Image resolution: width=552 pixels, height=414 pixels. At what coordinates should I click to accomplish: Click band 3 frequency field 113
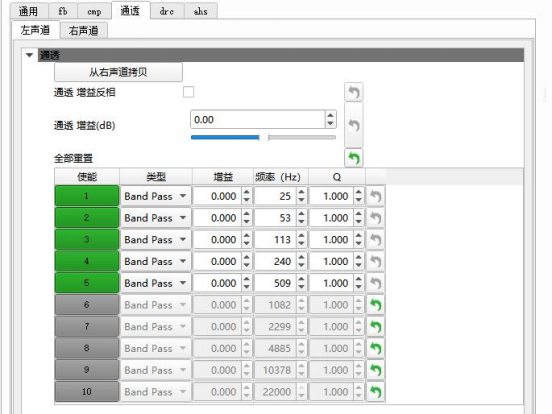(x=276, y=240)
